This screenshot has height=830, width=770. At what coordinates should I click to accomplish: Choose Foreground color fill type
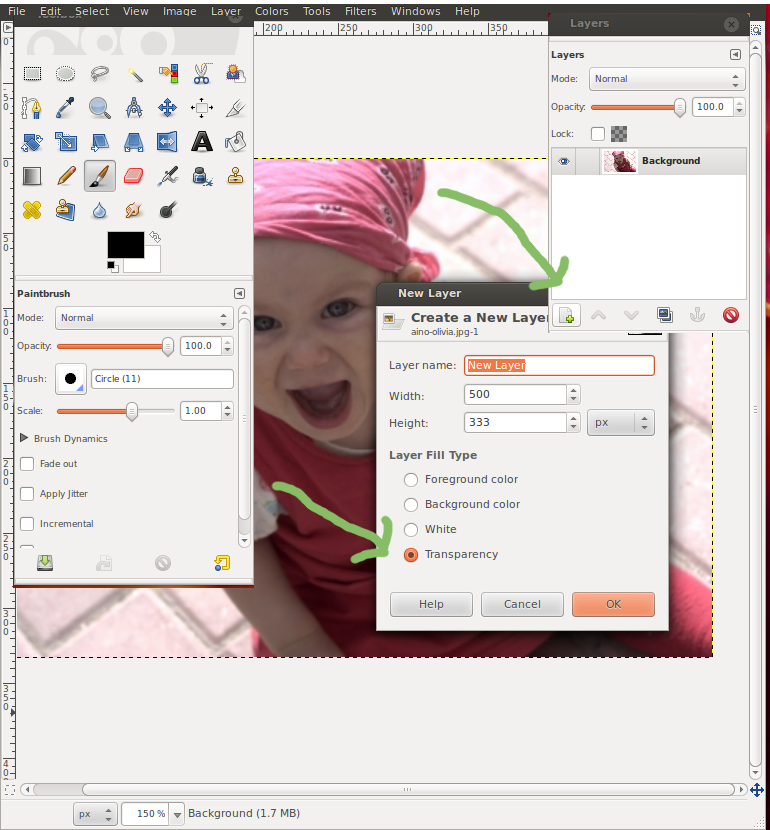coord(410,479)
